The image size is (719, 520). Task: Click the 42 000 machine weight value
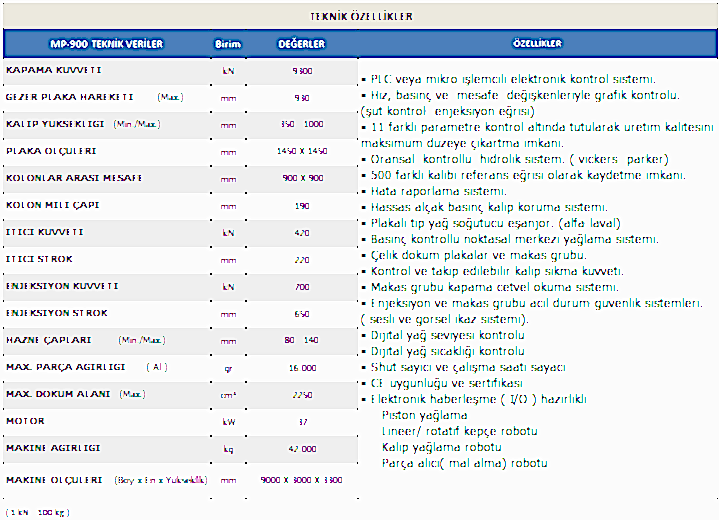(x=302, y=449)
